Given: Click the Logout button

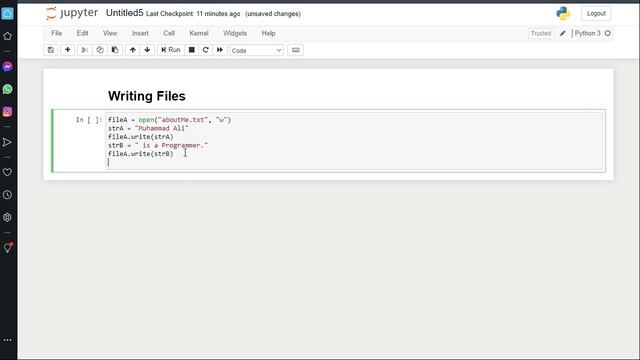Looking at the screenshot, I should [x=596, y=13].
